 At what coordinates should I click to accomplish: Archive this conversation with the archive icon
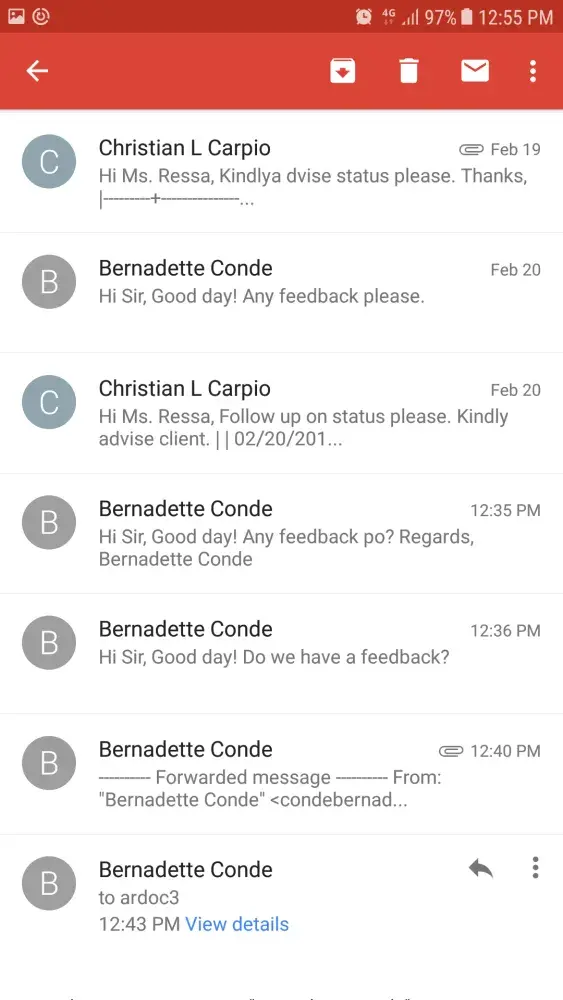tap(342, 71)
